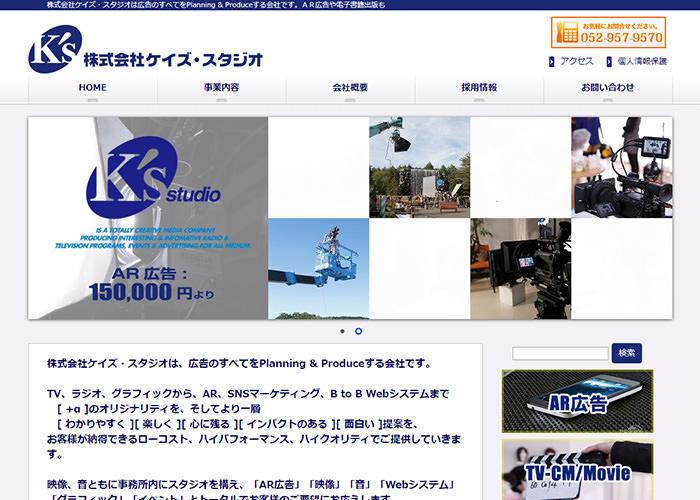This screenshot has width=700, height=500.
Task: Click the arrow icon beside 個人情報保護
Action: (609, 62)
